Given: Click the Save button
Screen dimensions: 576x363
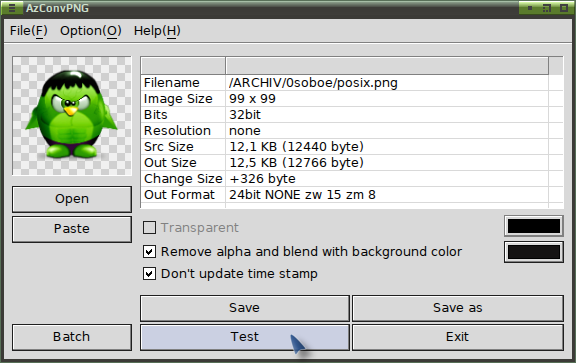Looking at the screenshot, I should [x=245, y=308].
